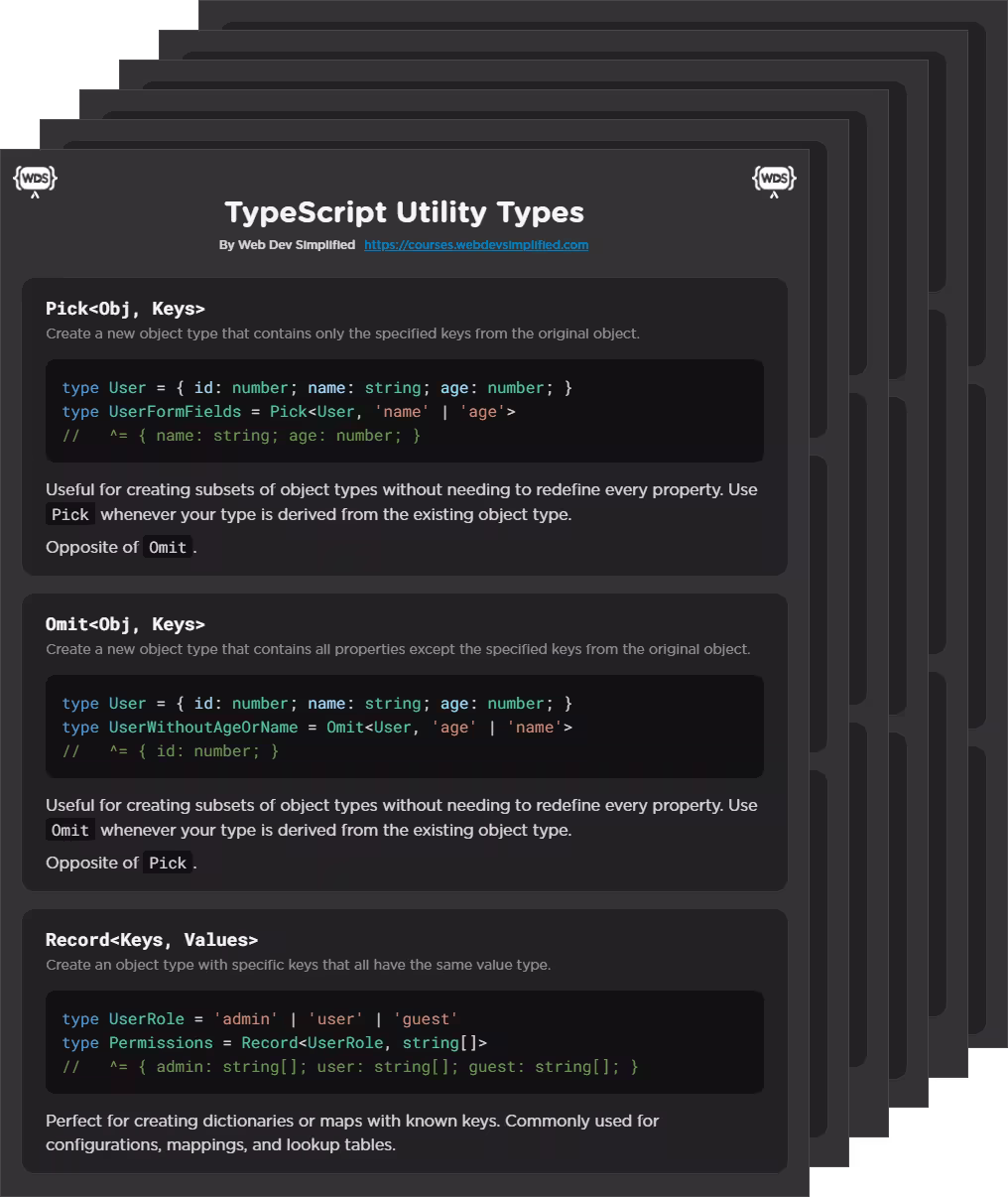Screen dimensions: 1008x1197
Task: Click the WDS logo top-left
Action: (35, 177)
